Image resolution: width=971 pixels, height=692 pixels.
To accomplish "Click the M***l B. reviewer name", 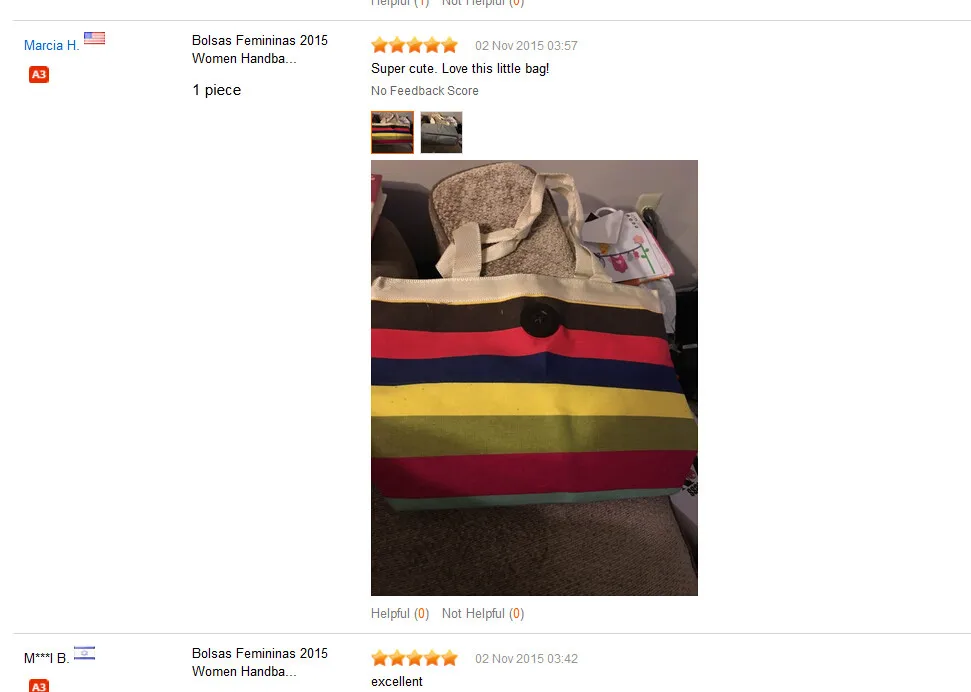I will 46,658.
